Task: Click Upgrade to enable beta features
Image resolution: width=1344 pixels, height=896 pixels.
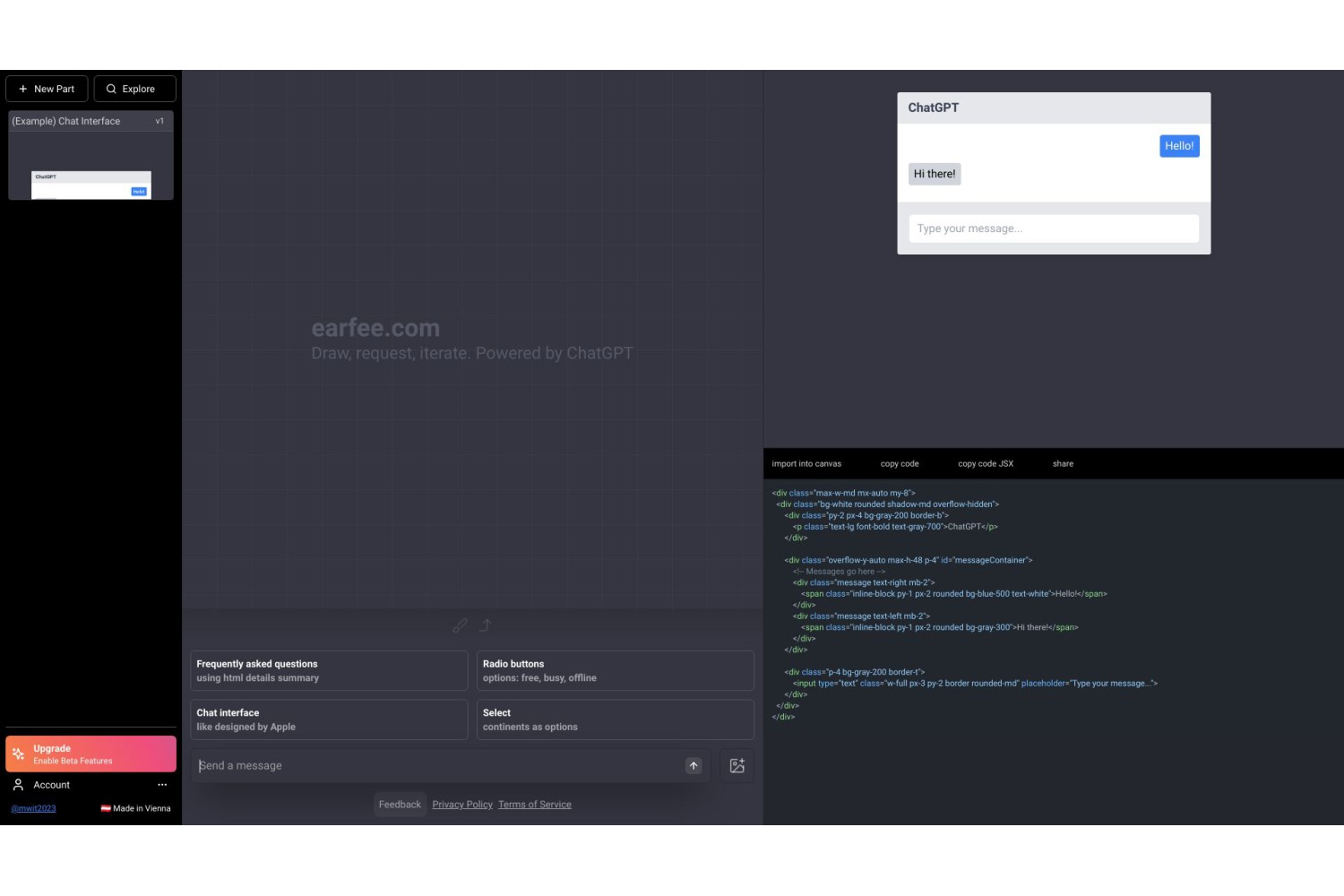Action: 90,754
